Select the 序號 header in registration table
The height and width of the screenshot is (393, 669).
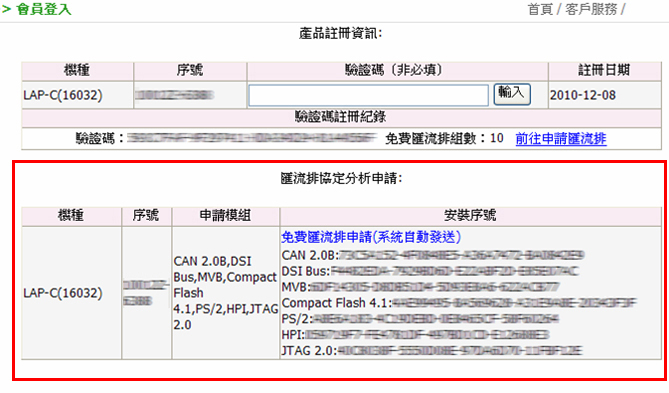point(190,70)
